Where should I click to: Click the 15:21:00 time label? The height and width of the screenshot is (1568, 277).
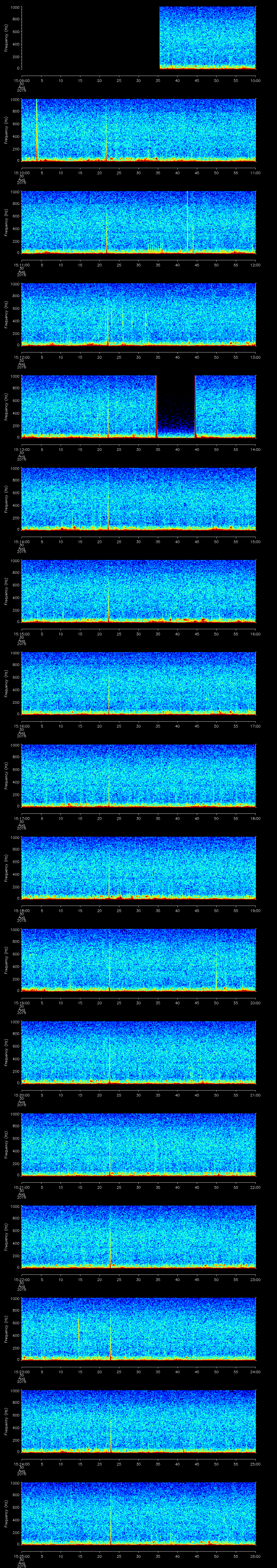click(21, 1187)
